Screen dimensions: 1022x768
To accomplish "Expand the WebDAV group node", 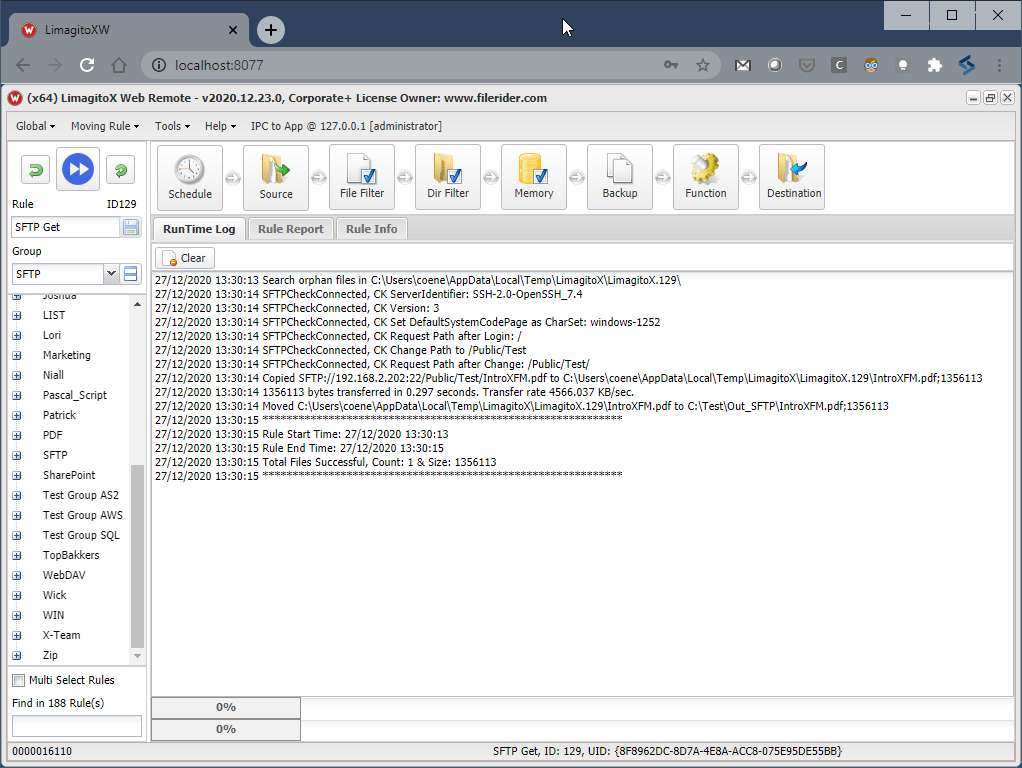I will (x=16, y=575).
